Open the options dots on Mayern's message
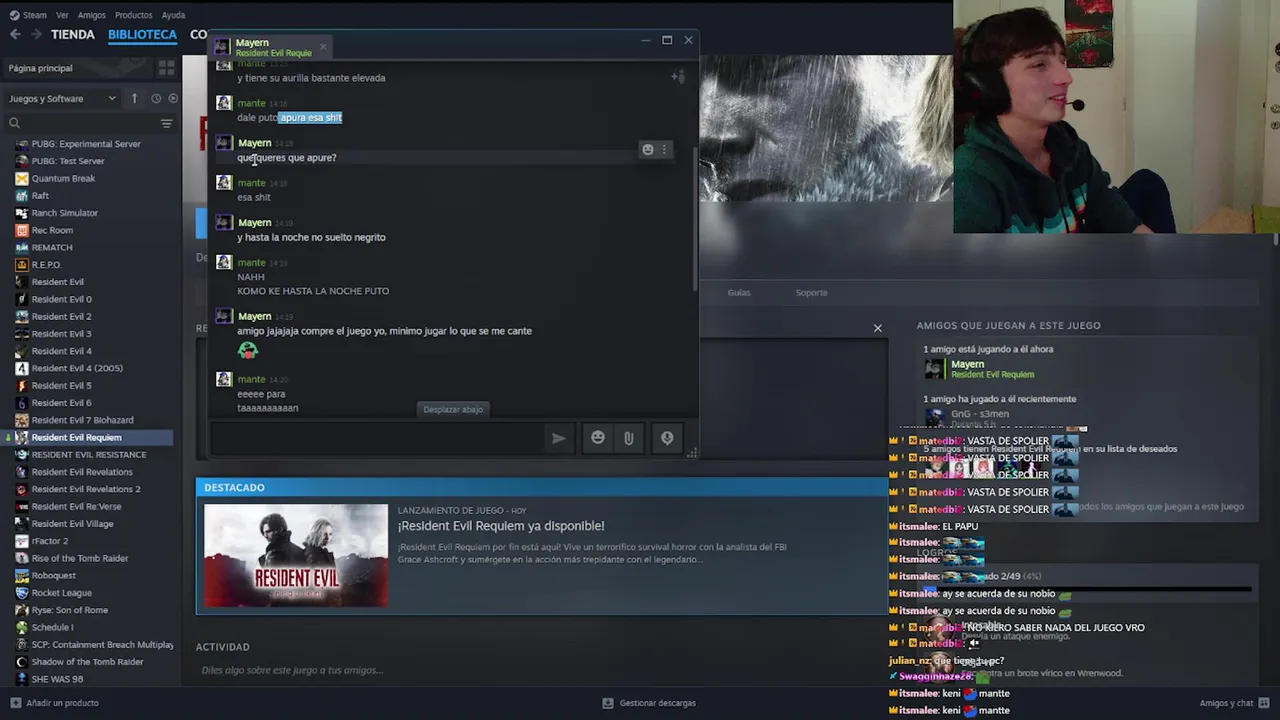The width and height of the screenshot is (1280, 720). (x=664, y=150)
